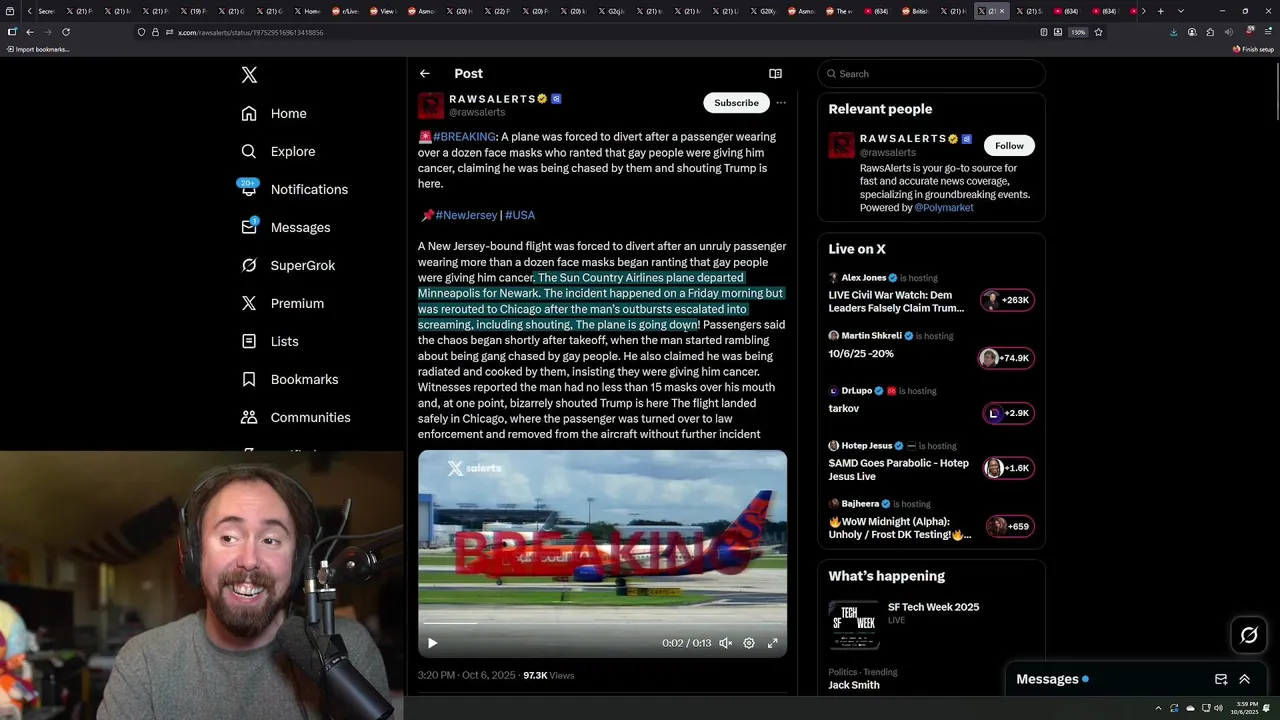Bookmark this page with the star icon

pos(1098,32)
